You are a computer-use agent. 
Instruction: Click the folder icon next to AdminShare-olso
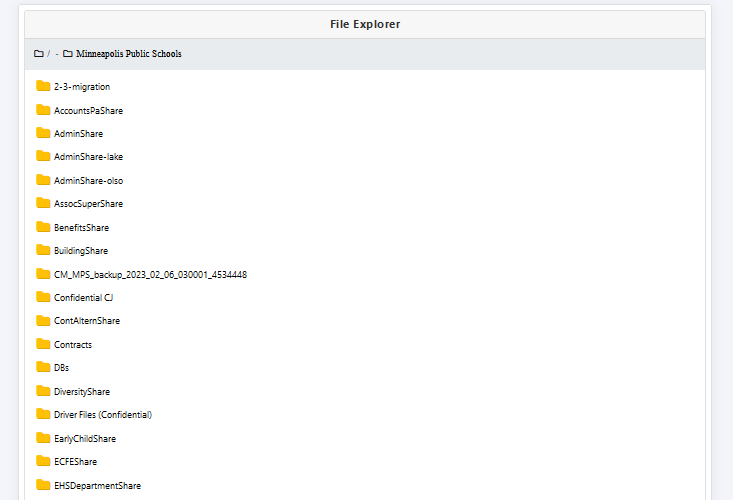coord(43,180)
